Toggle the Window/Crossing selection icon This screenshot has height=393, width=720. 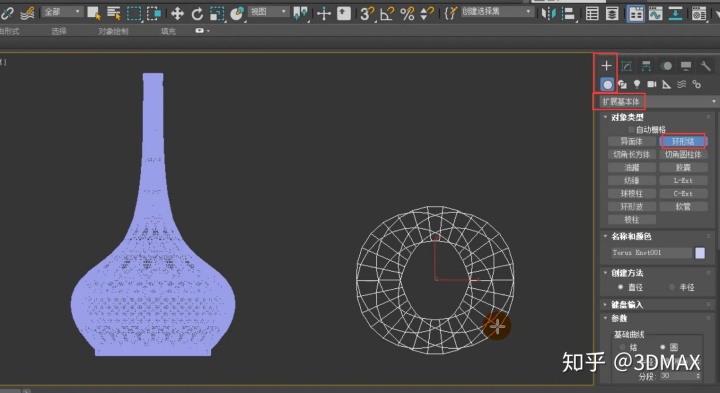click(x=153, y=13)
